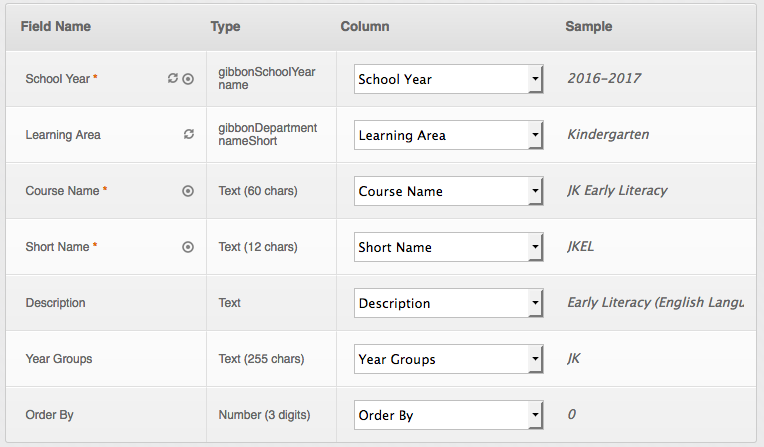This screenshot has height=447, width=764.
Task: Click the Field Name table header
Action: tap(56, 26)
